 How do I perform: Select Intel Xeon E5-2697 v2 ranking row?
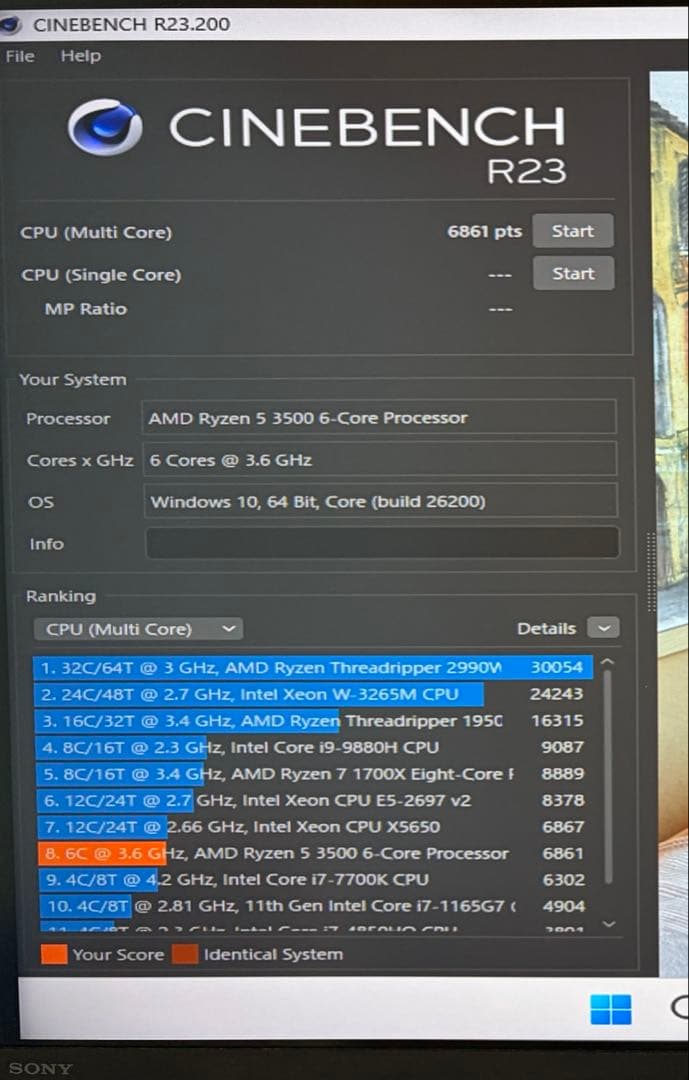pyautogui.click(x=313, y=800)
